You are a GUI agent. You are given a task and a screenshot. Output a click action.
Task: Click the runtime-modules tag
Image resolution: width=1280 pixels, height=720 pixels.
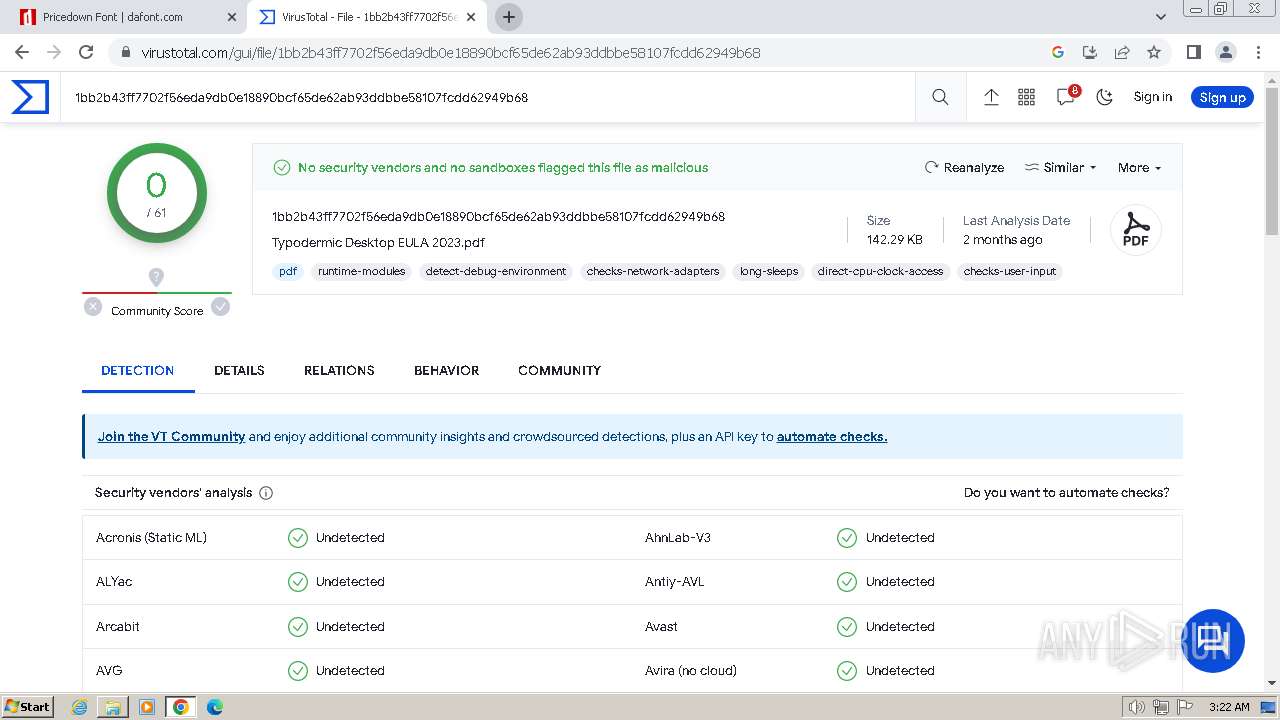[362, 271]
